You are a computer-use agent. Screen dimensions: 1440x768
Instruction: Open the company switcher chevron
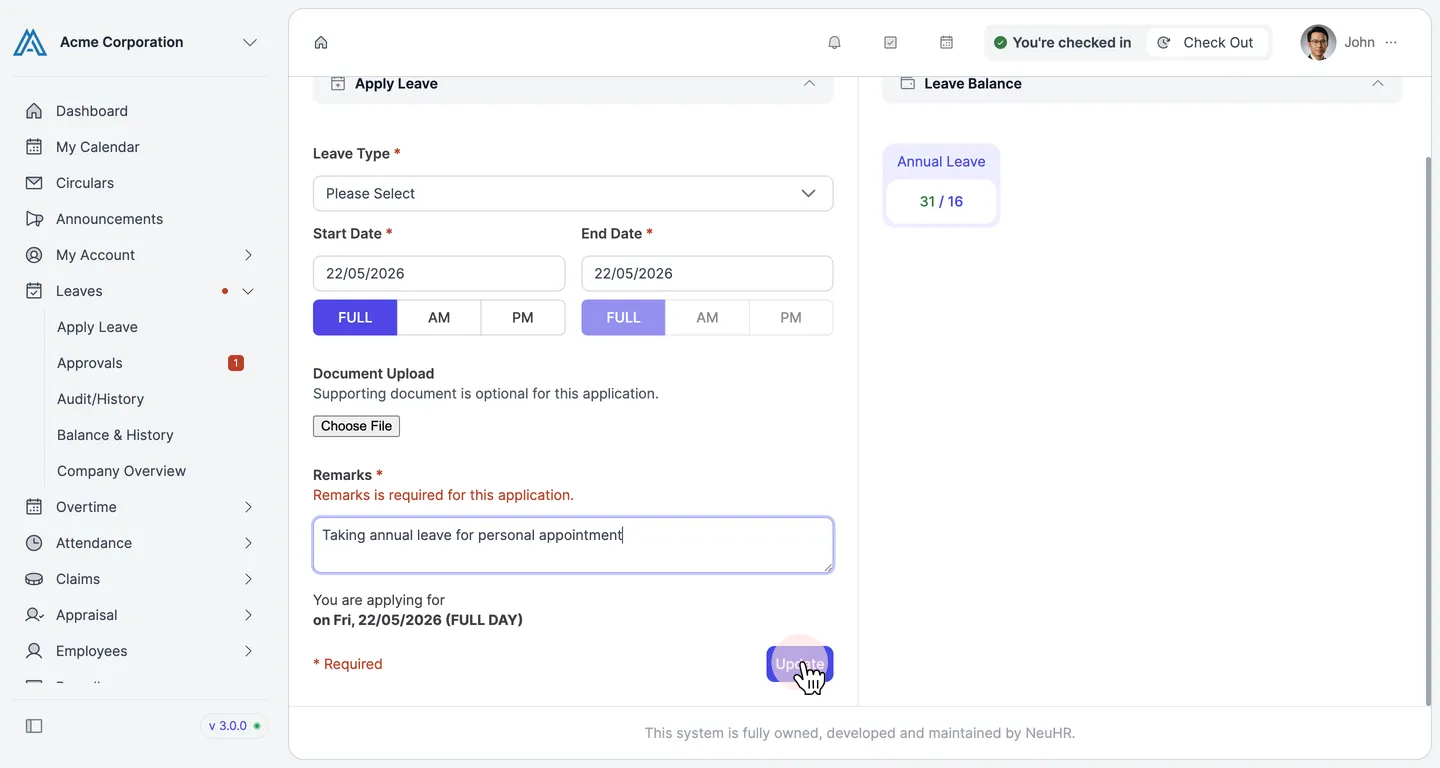coord(250,42)
